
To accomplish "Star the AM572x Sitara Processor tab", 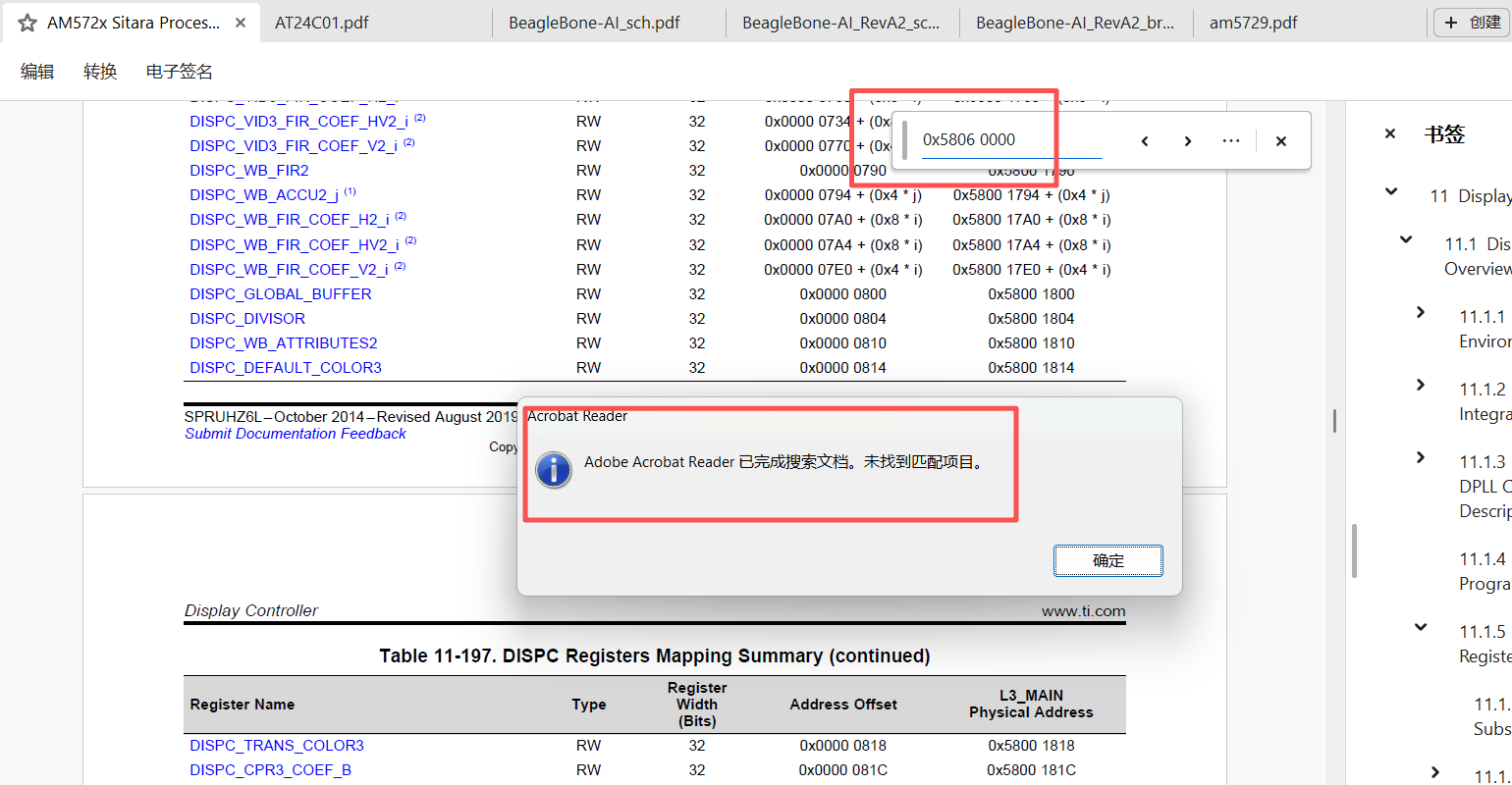I will [x=27, y=23].
